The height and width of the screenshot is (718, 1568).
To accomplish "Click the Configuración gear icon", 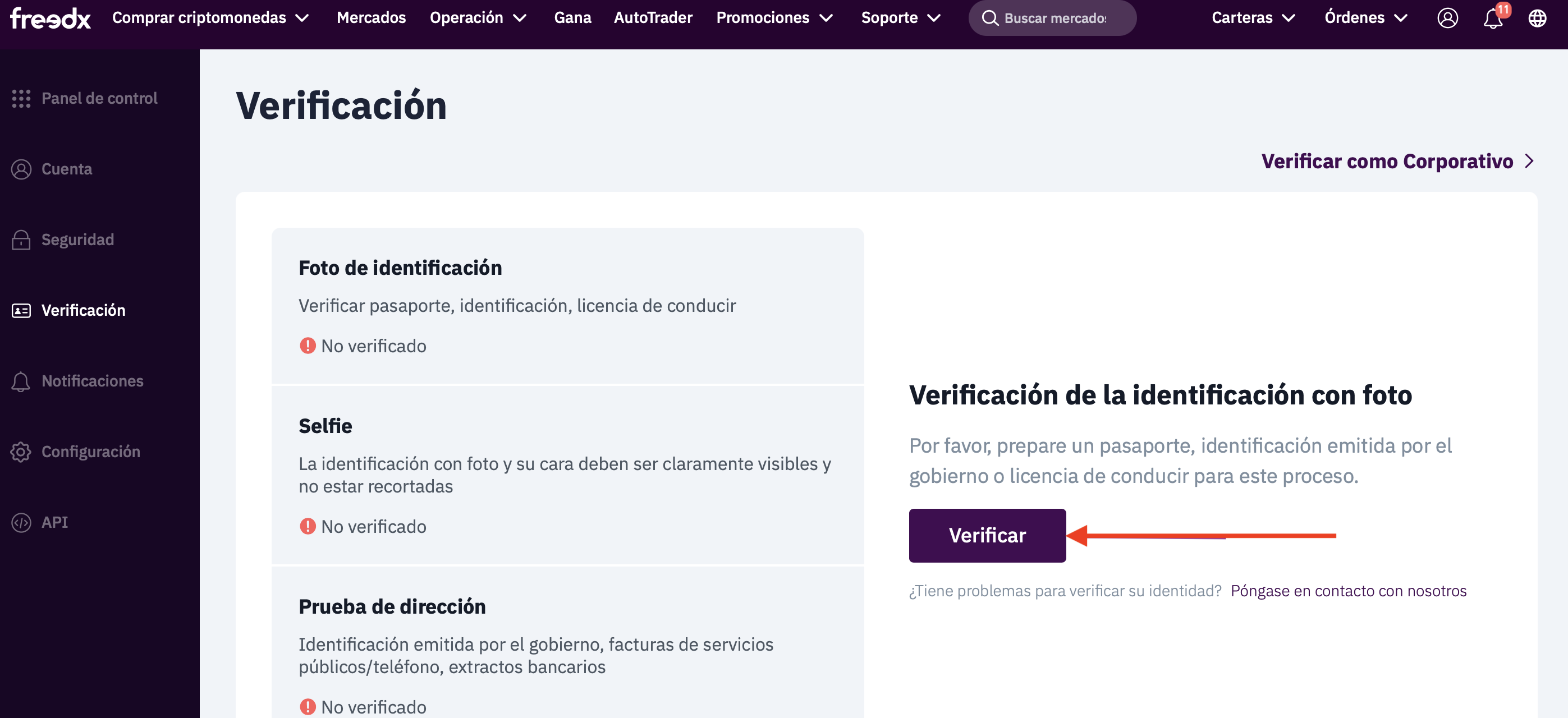I will coord(21,452).
